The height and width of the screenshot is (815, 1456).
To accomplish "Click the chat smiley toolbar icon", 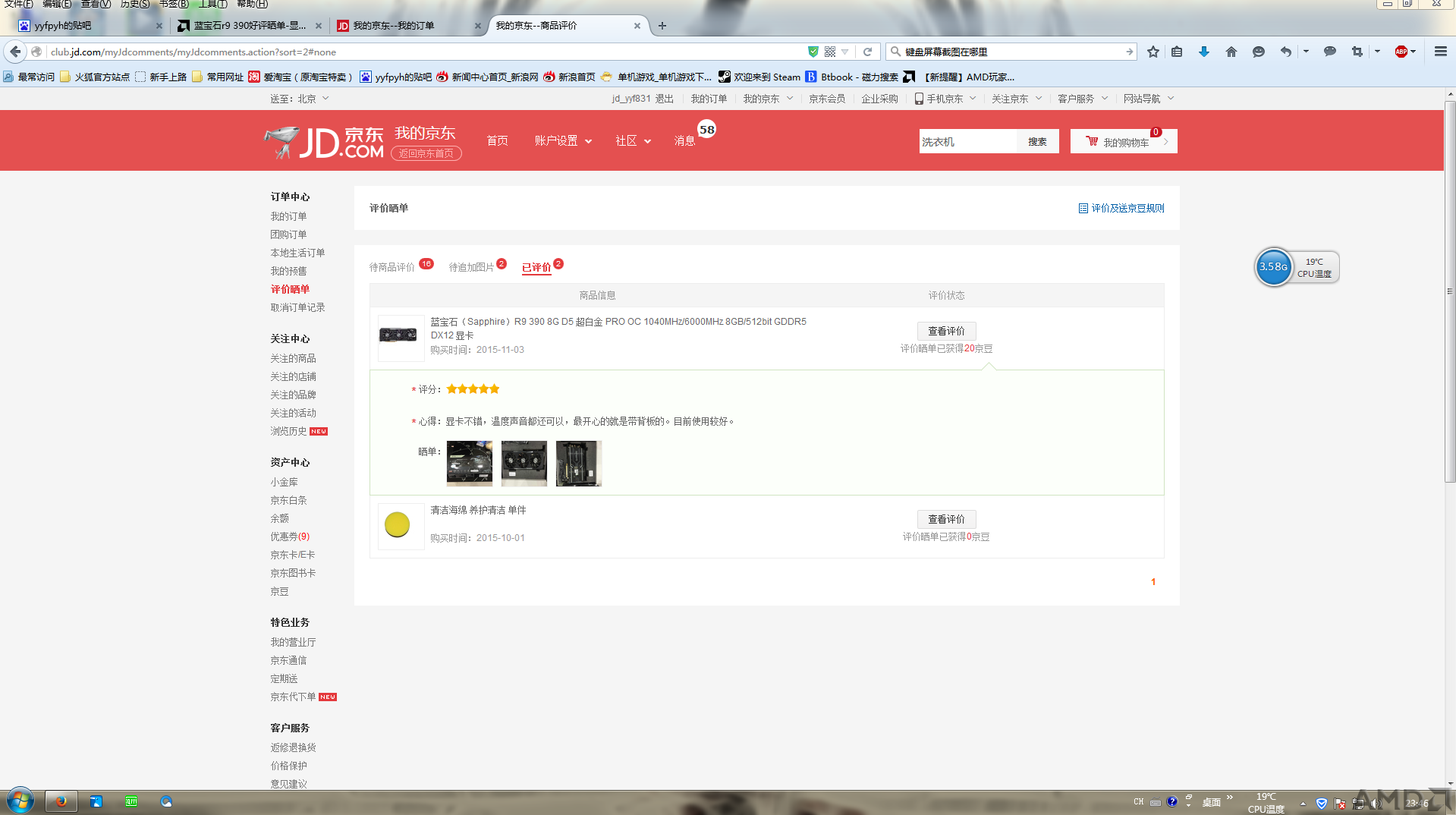I will [x=1259, y=52].
